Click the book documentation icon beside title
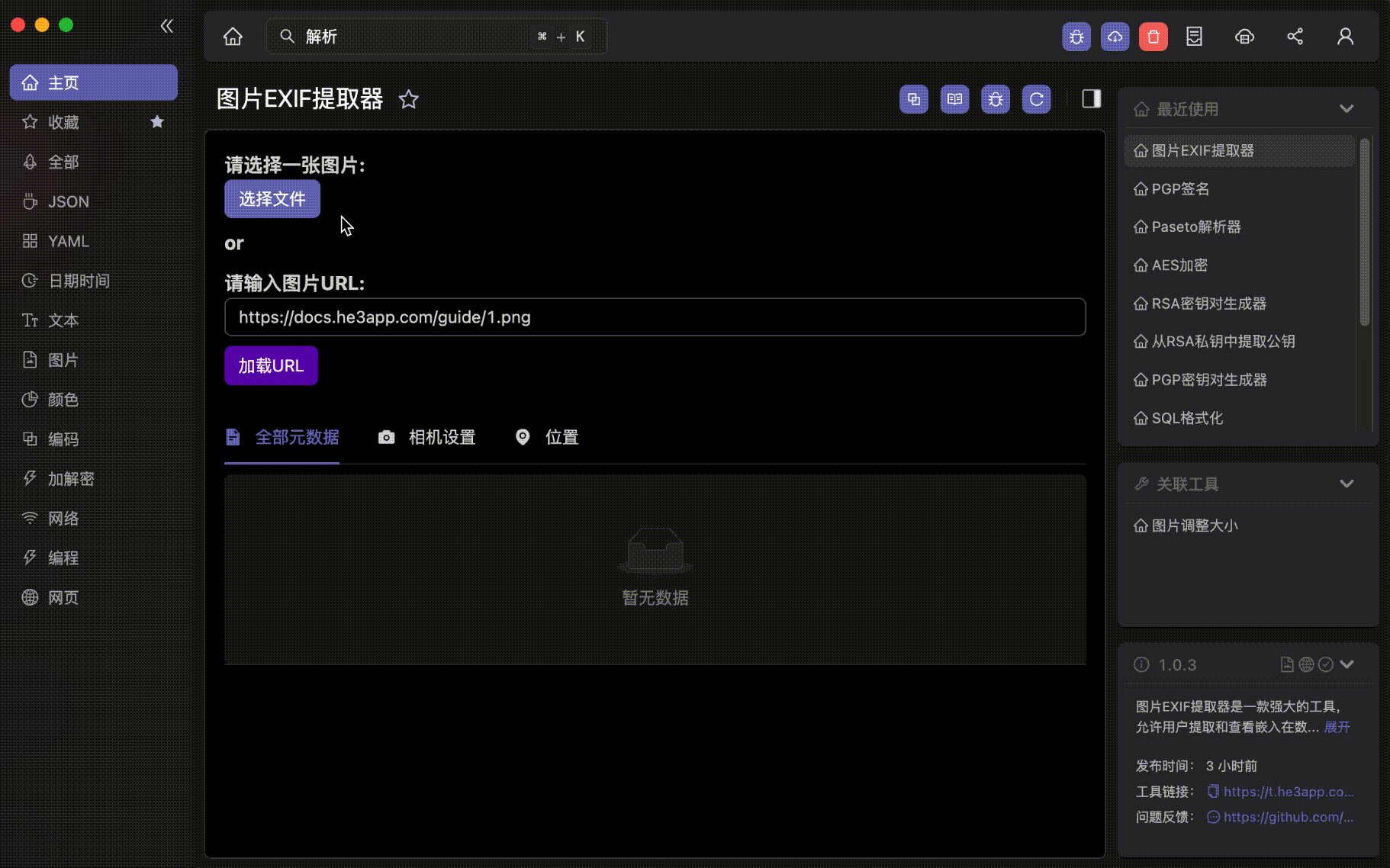 click(x=954, y=99)
